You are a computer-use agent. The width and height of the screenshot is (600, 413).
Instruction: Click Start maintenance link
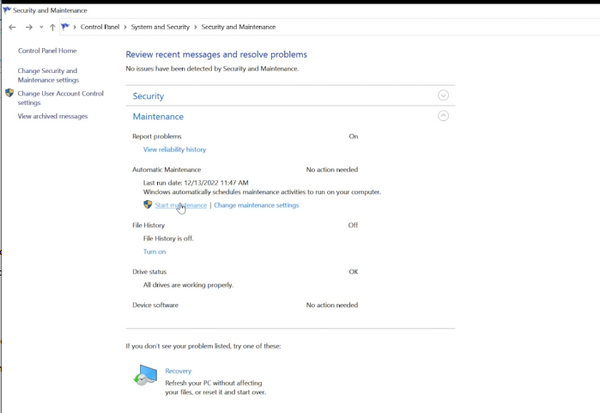181,205
